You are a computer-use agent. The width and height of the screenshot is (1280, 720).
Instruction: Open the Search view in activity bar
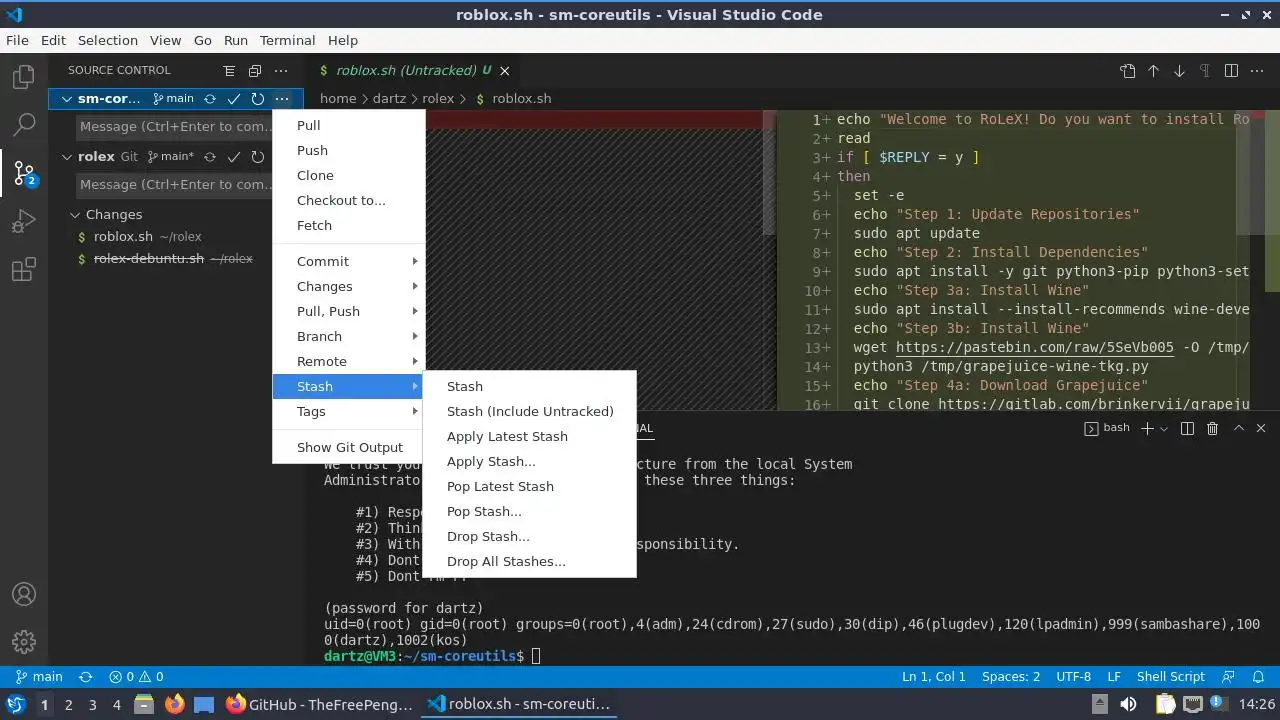click(24, 125)
